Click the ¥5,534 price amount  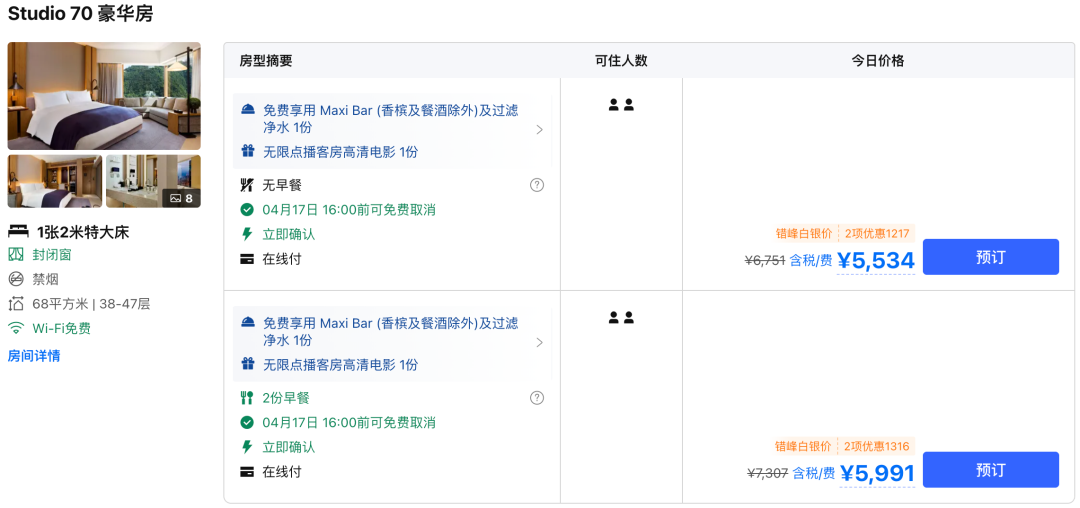tap(876, 261)
